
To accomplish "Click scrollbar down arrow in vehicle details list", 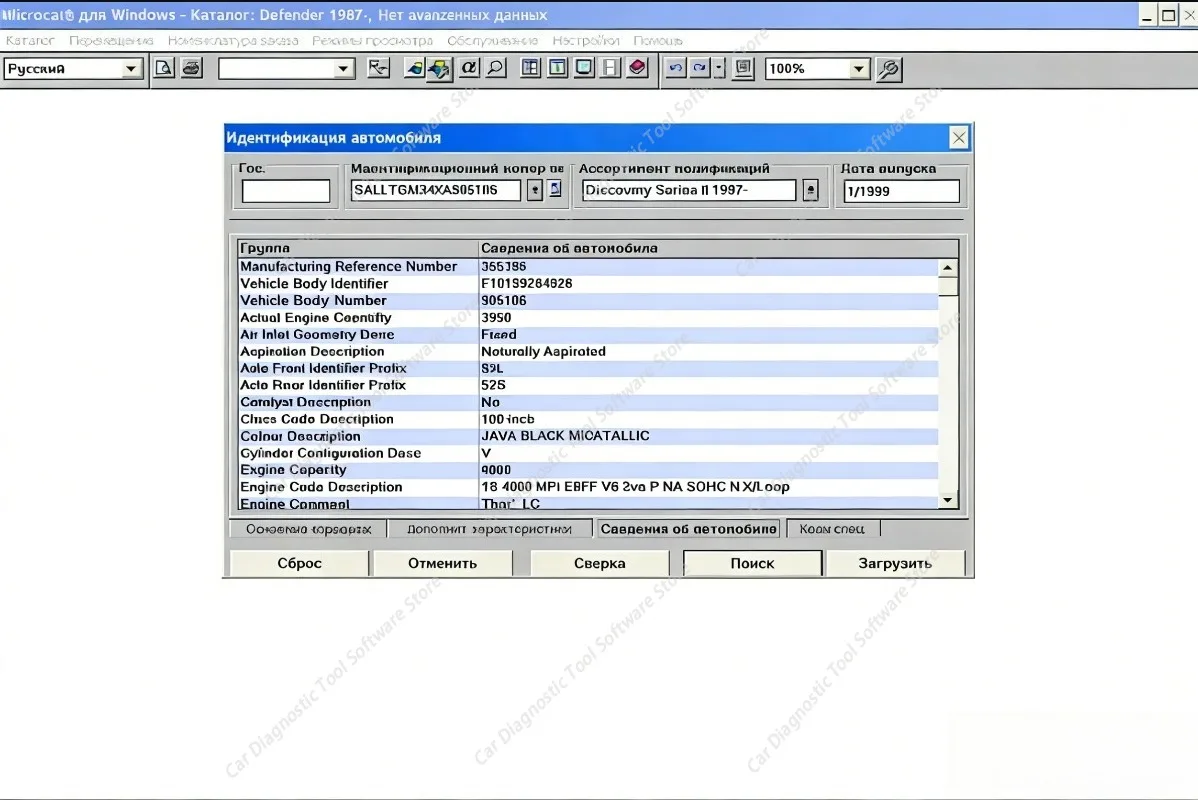I will 947,500.
